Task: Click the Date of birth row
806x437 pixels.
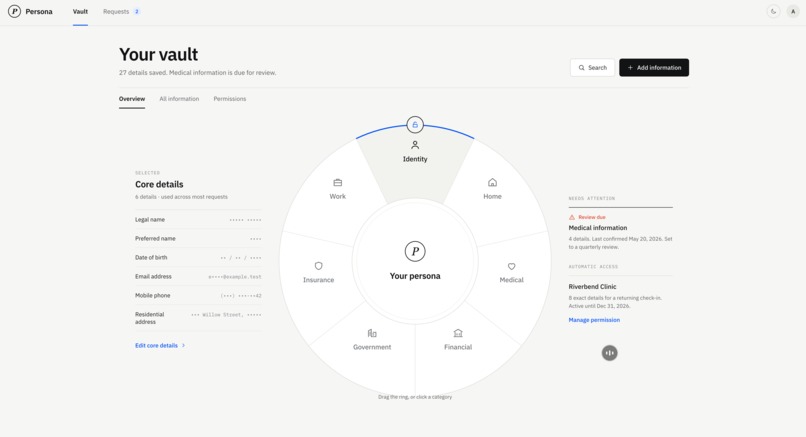Action: [198, 258]
